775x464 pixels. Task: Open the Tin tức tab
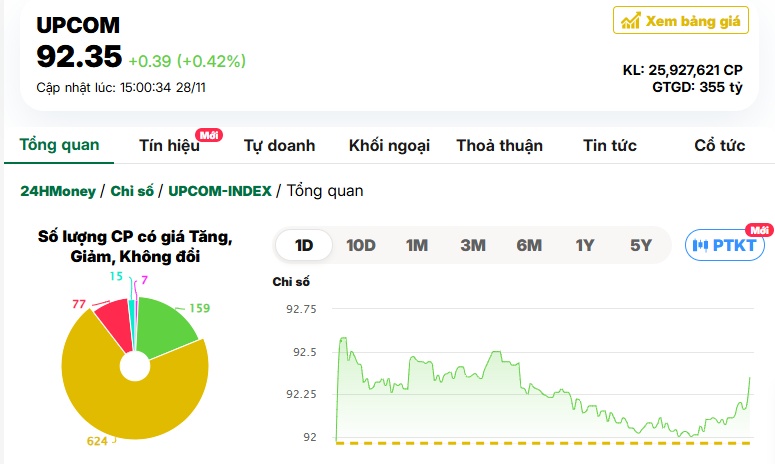(610, 146)
